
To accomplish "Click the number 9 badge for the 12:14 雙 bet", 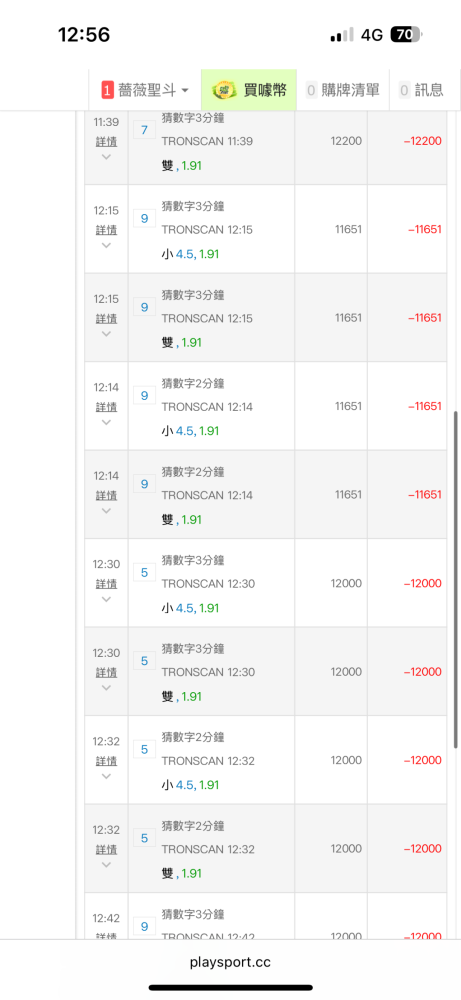I will pos(144,484).
